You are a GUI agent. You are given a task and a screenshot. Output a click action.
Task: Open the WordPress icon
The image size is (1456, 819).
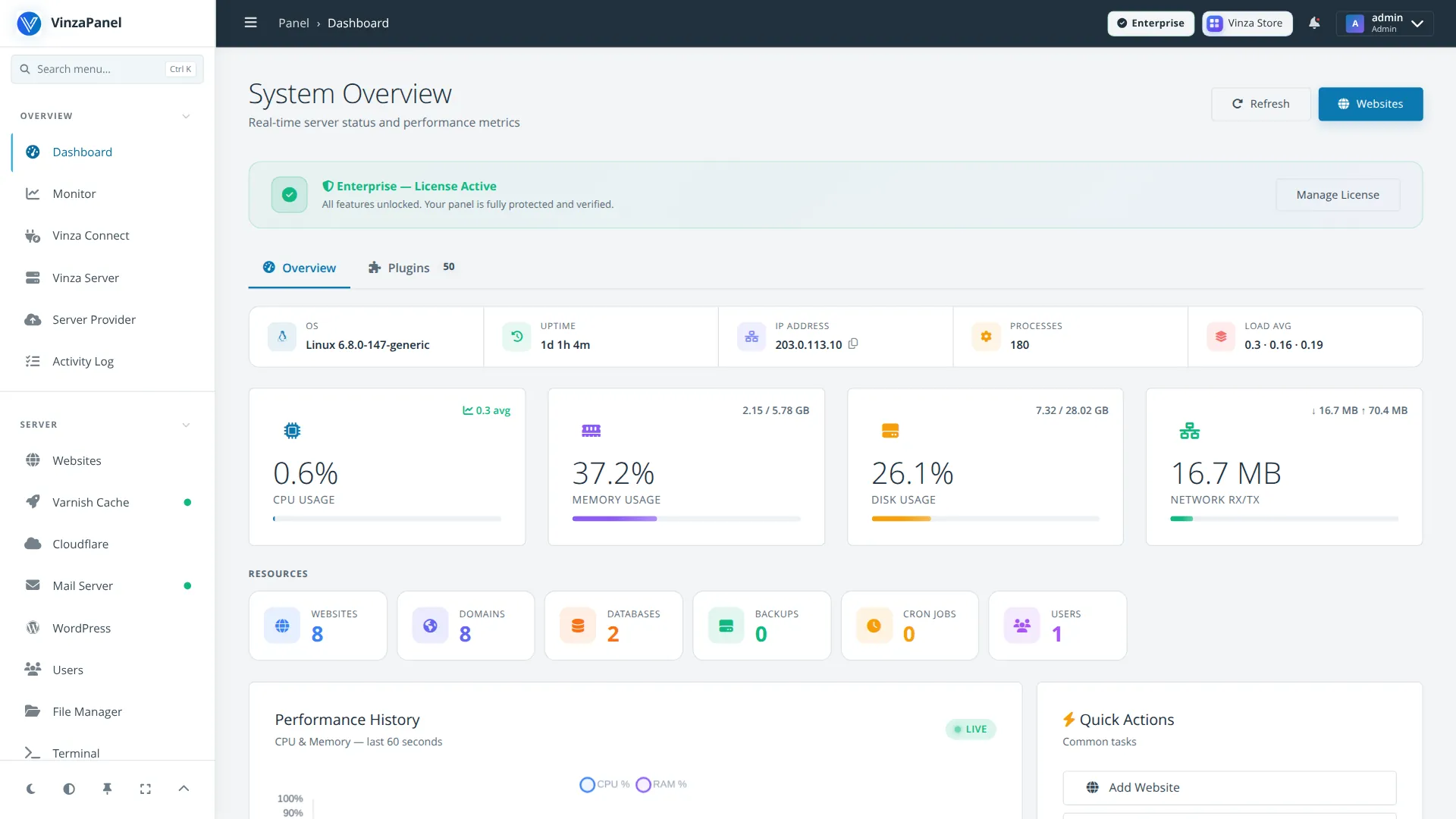pyautogui.click(x=33, y=628)
